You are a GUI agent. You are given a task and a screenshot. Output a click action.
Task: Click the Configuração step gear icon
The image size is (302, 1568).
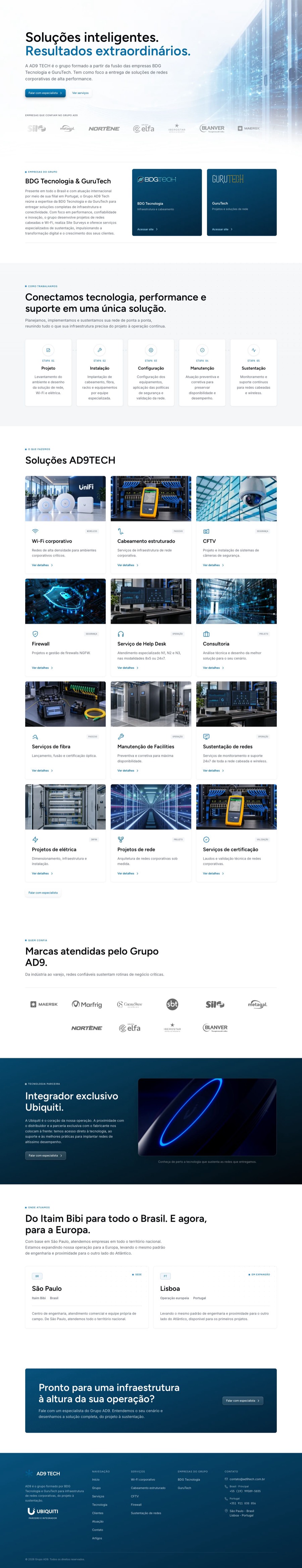click(x=151, y=350)
